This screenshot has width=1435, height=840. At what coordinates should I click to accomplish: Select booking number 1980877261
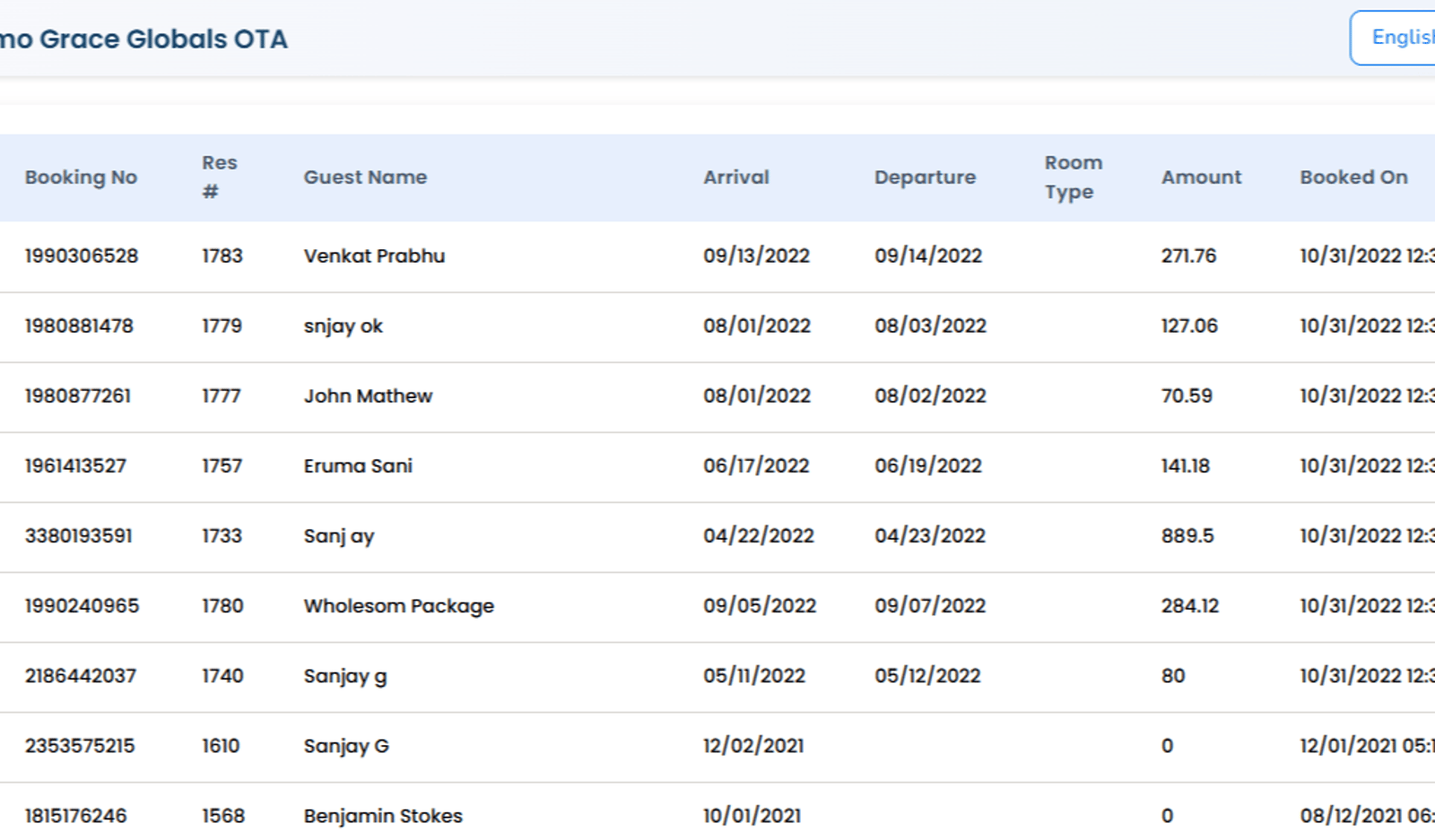(78, 395)
